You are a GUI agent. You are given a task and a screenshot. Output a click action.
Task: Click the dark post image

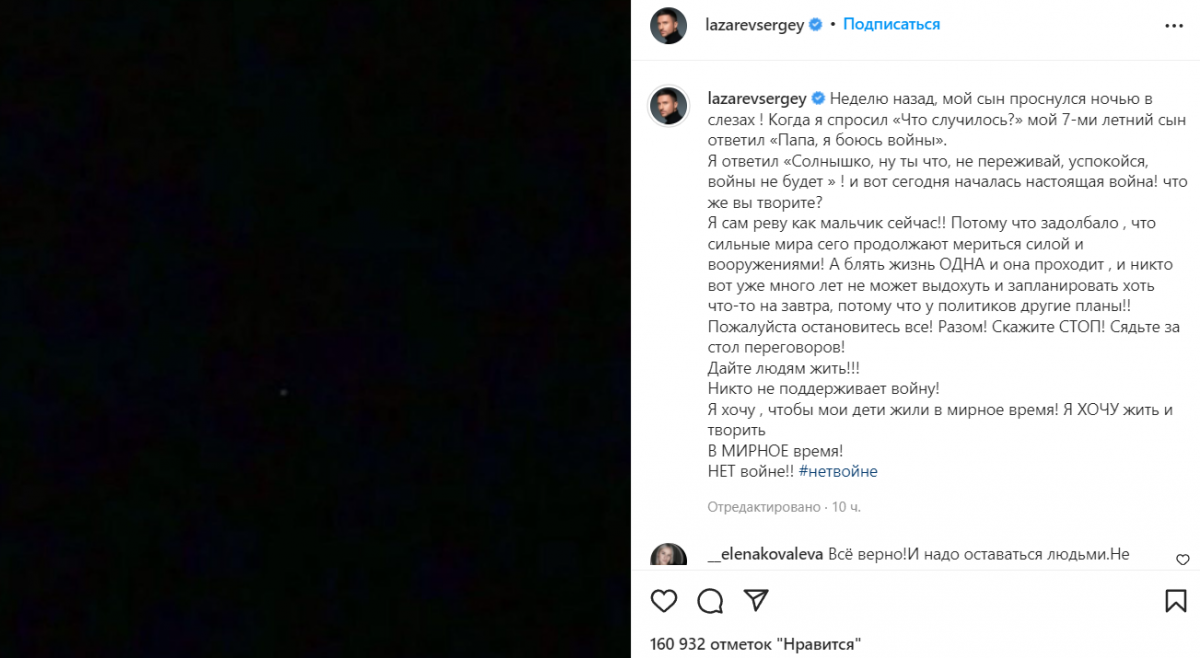(x=315, y=329)
